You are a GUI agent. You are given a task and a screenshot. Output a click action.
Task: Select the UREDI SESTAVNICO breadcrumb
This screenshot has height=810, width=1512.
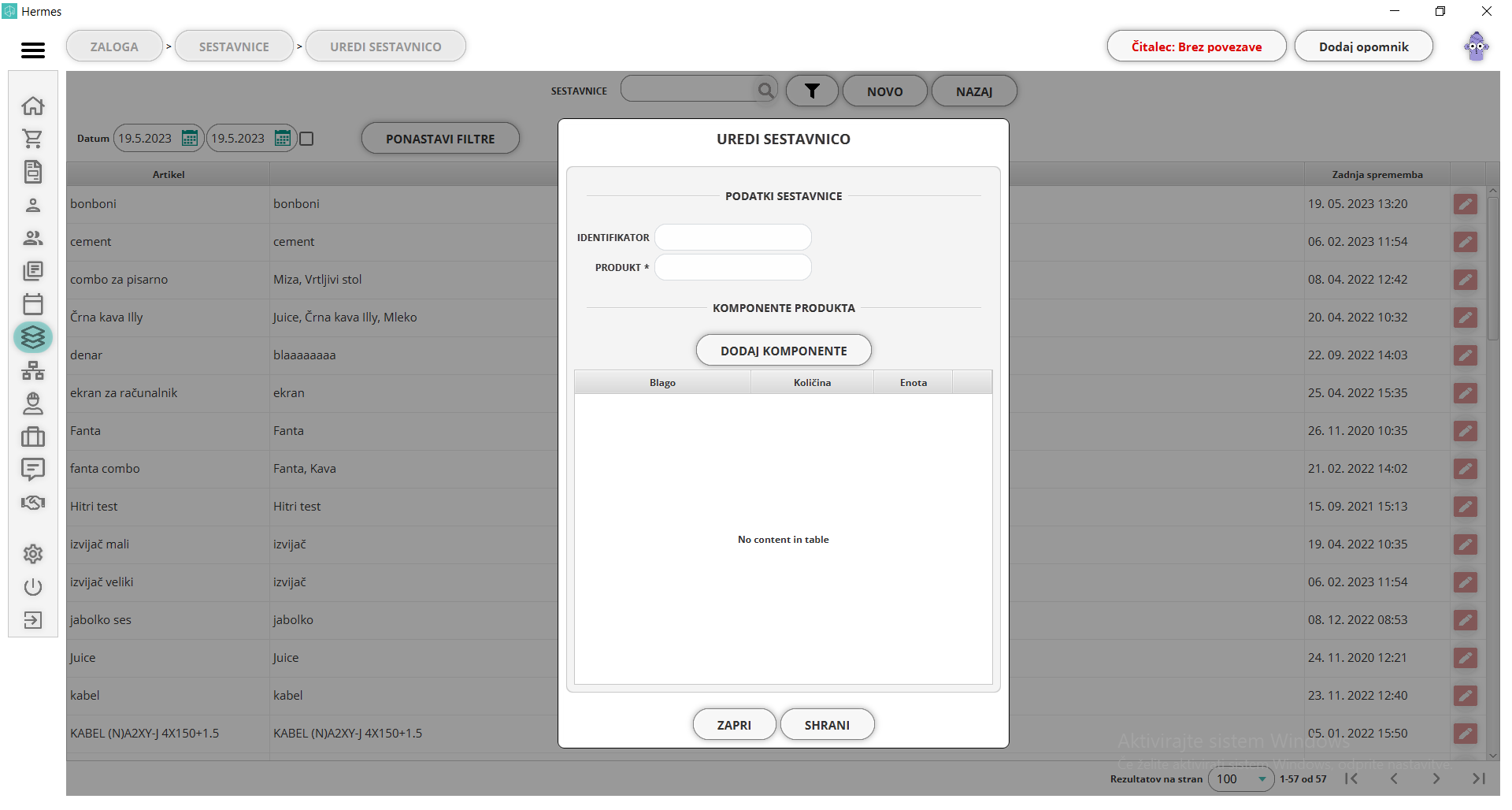click(x=386, y=46)
